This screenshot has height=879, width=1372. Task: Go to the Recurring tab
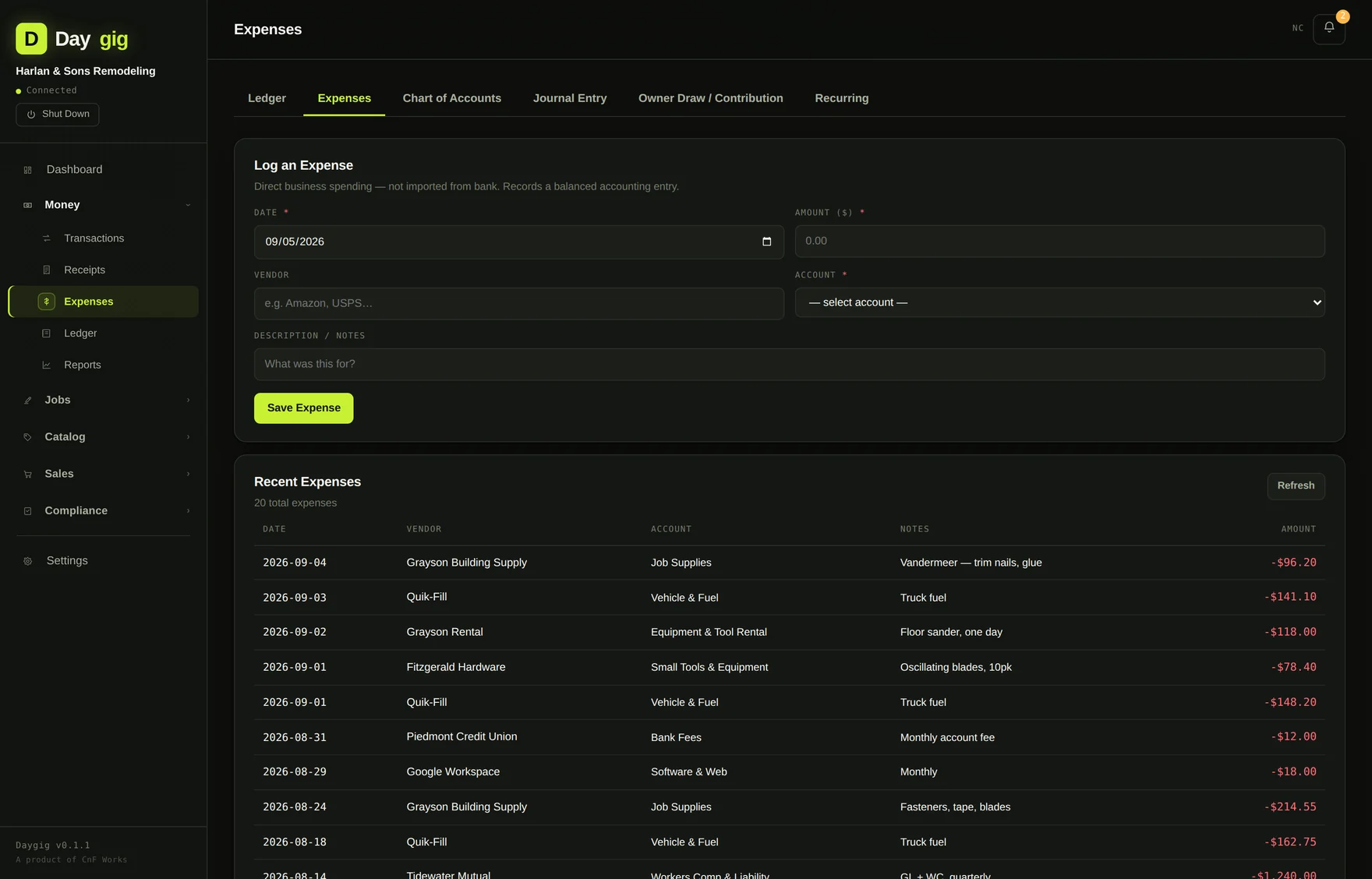tap(842, 98)
